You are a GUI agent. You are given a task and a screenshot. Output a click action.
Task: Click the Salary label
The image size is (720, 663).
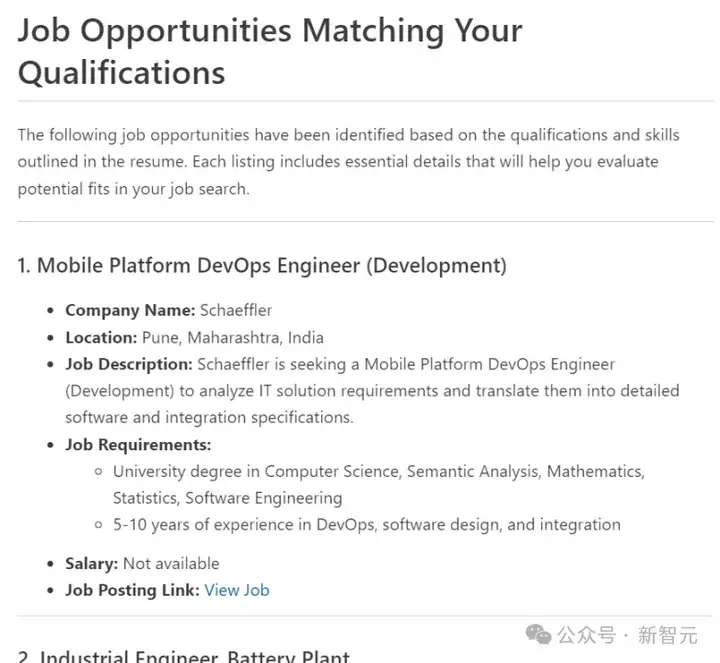point(92,563)
